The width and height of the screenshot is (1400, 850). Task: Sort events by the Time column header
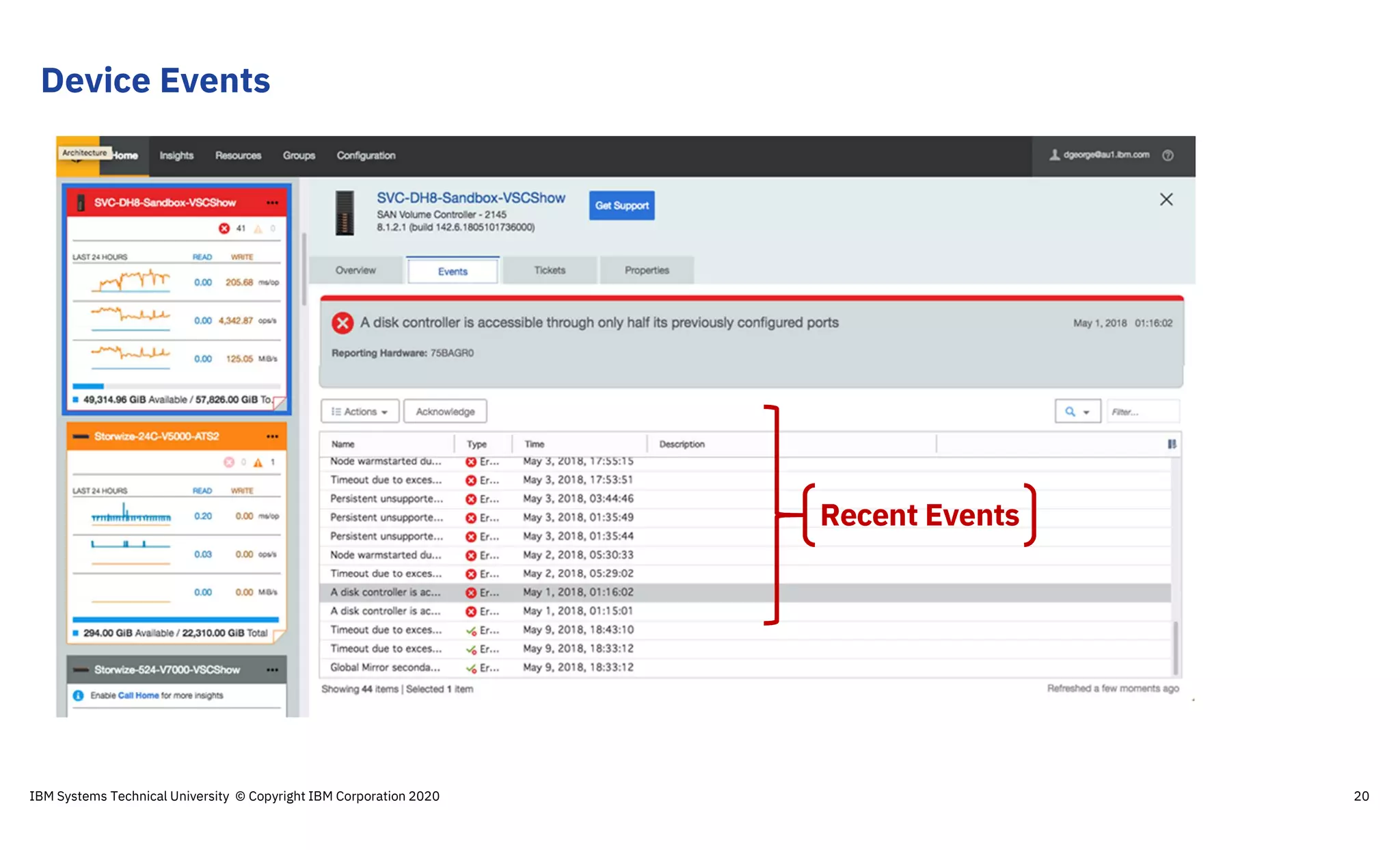(579, 444)
